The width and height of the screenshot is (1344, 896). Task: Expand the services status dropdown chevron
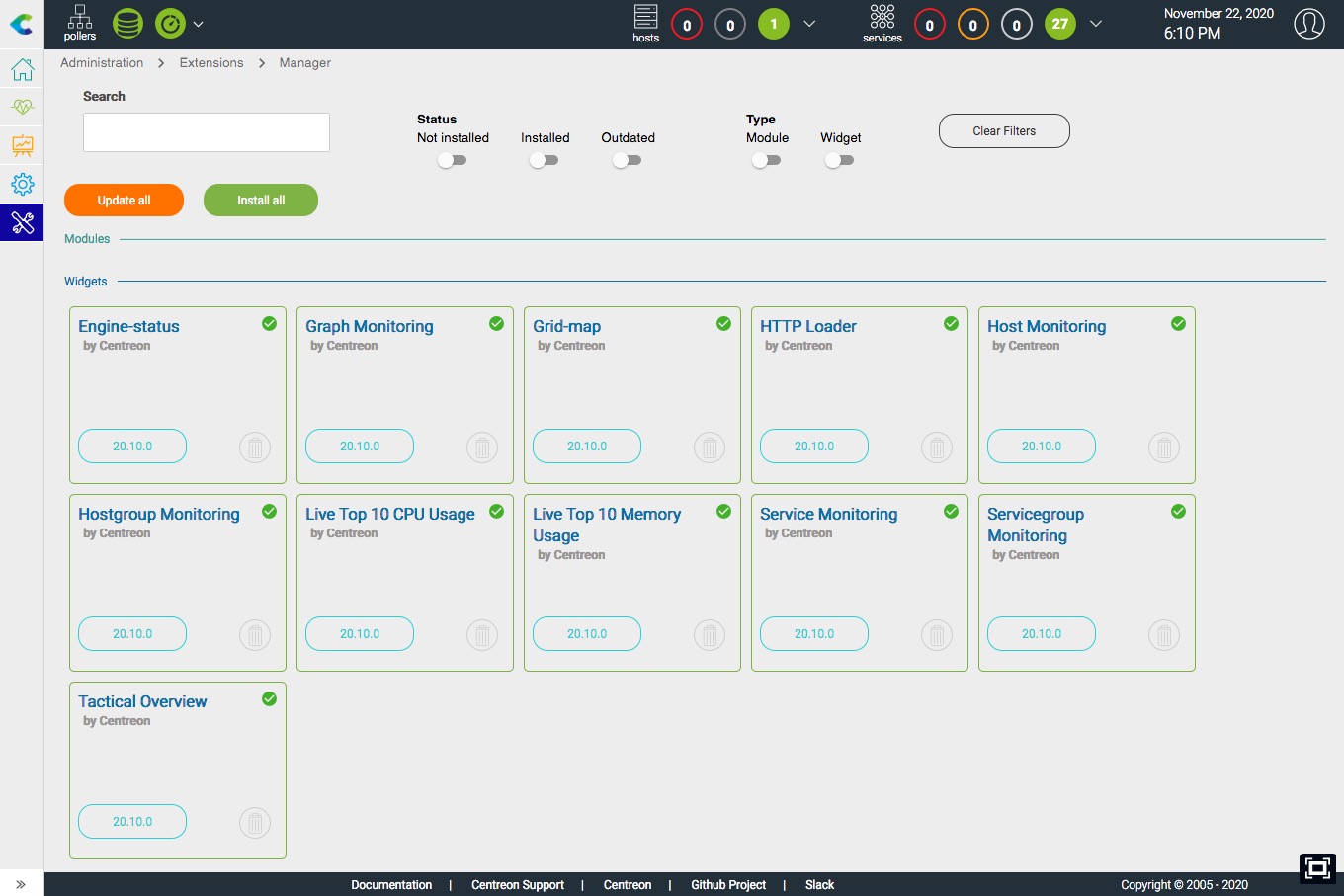(1095, 24)
